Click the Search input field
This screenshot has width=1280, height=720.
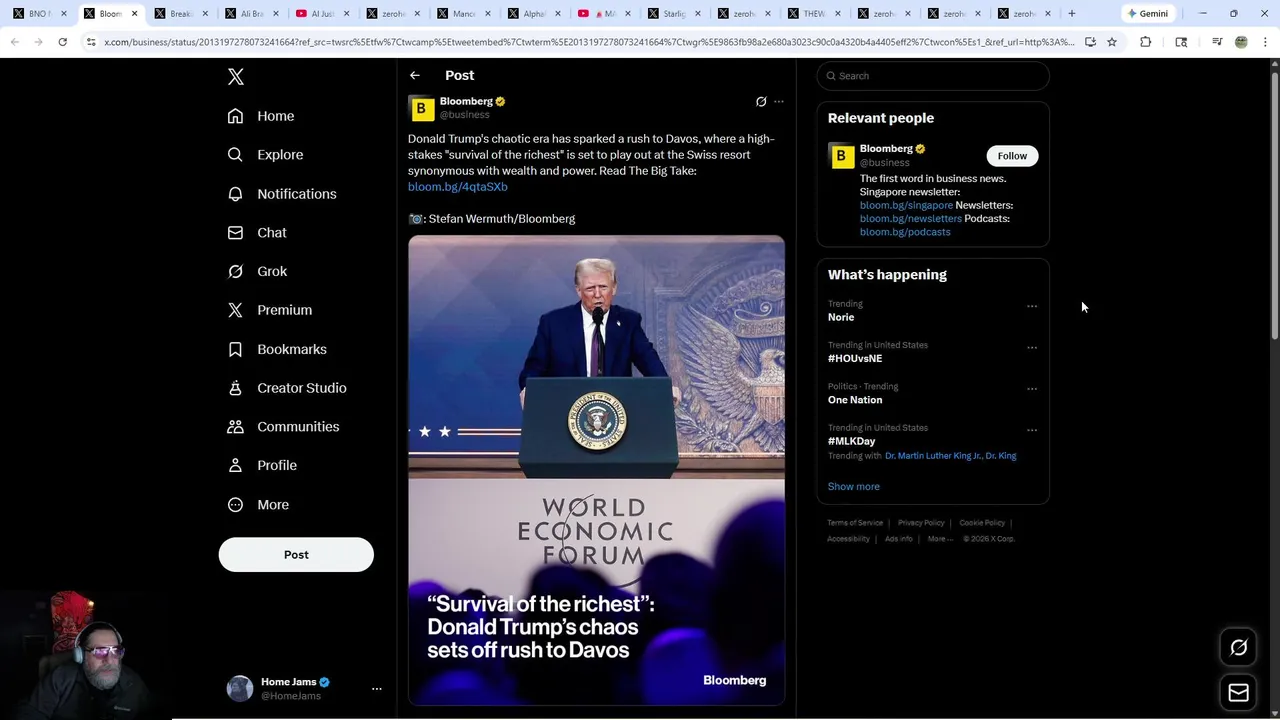pos(940,76)
